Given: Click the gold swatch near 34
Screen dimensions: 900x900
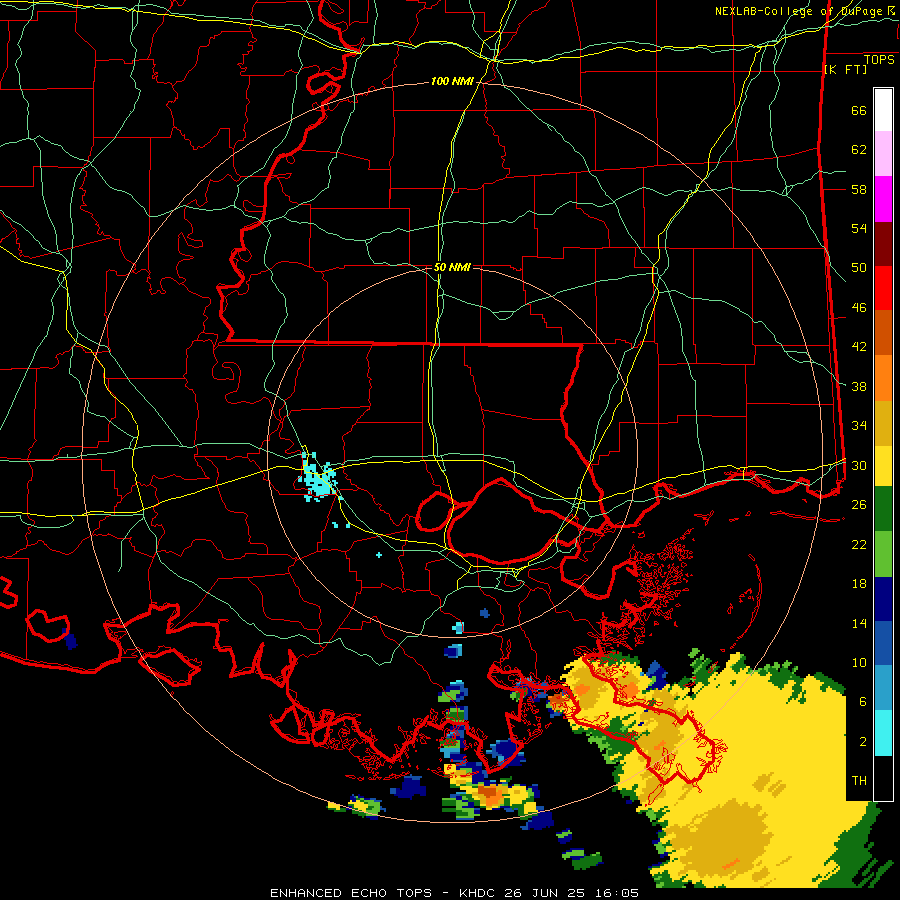Looking at the screenshot, I should (883, 423).
